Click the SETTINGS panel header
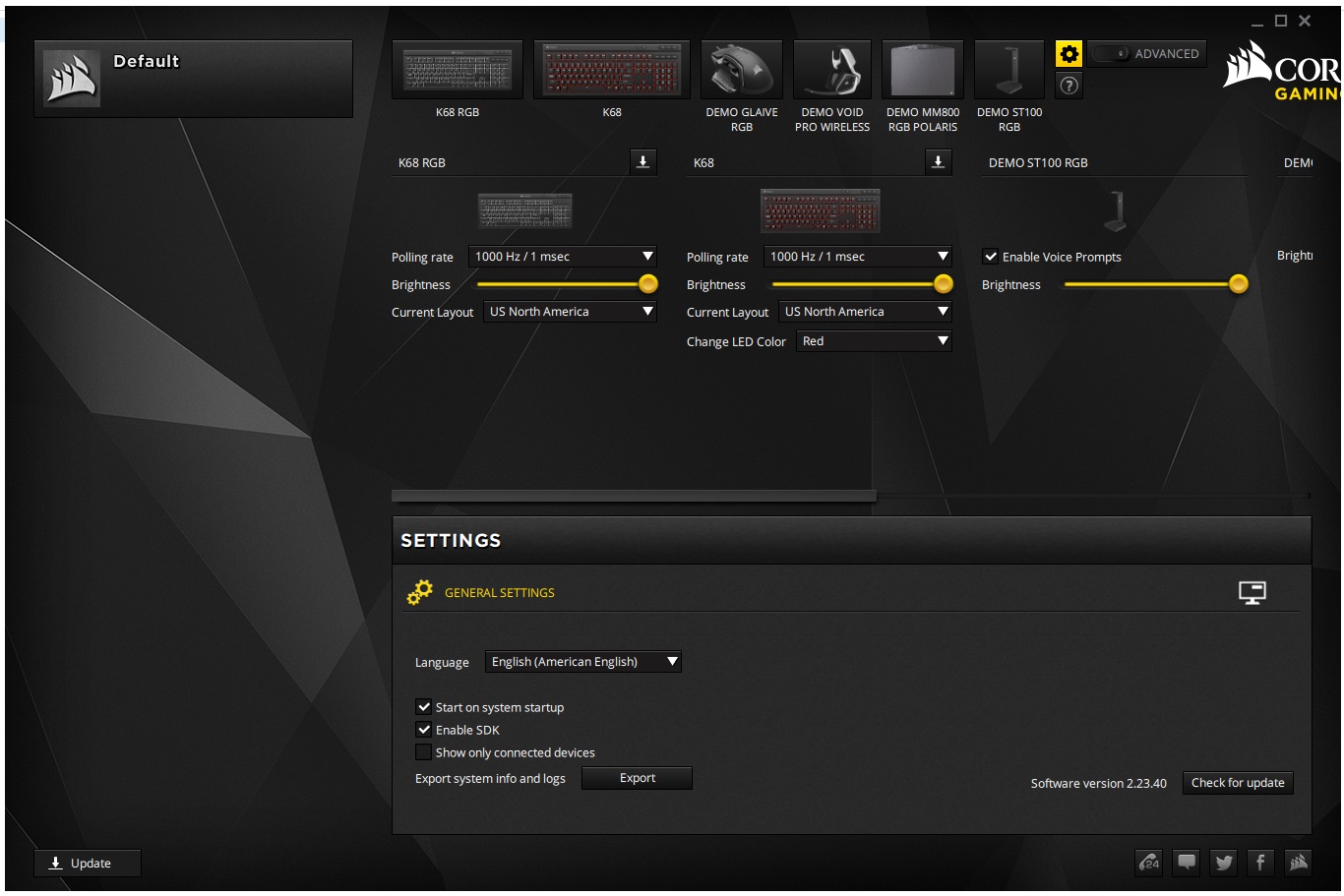Viewport: 1344px width, 896px height. point(851,540)
